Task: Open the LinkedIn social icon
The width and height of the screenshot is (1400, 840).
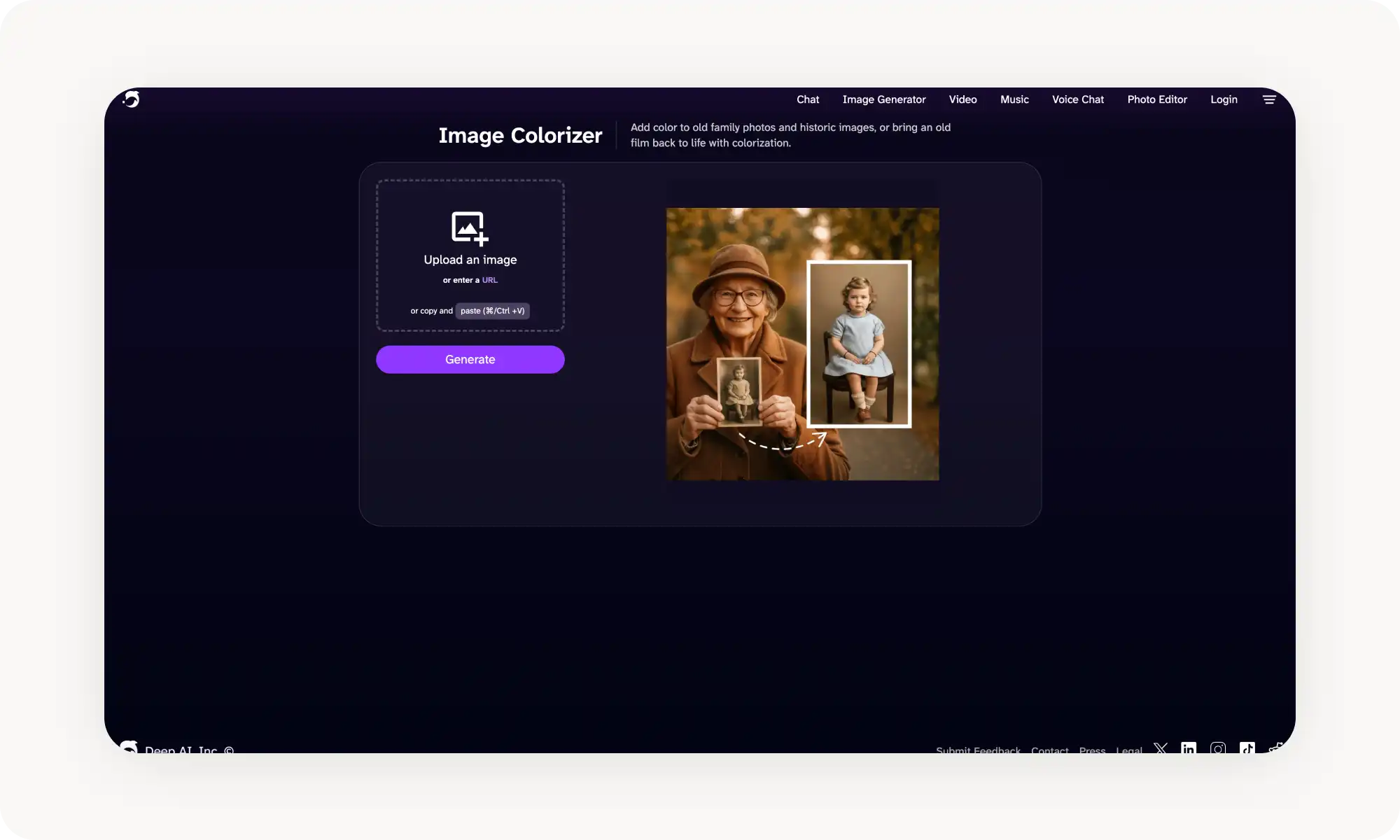Action: pyautogui.click(x=1189, y=748)
